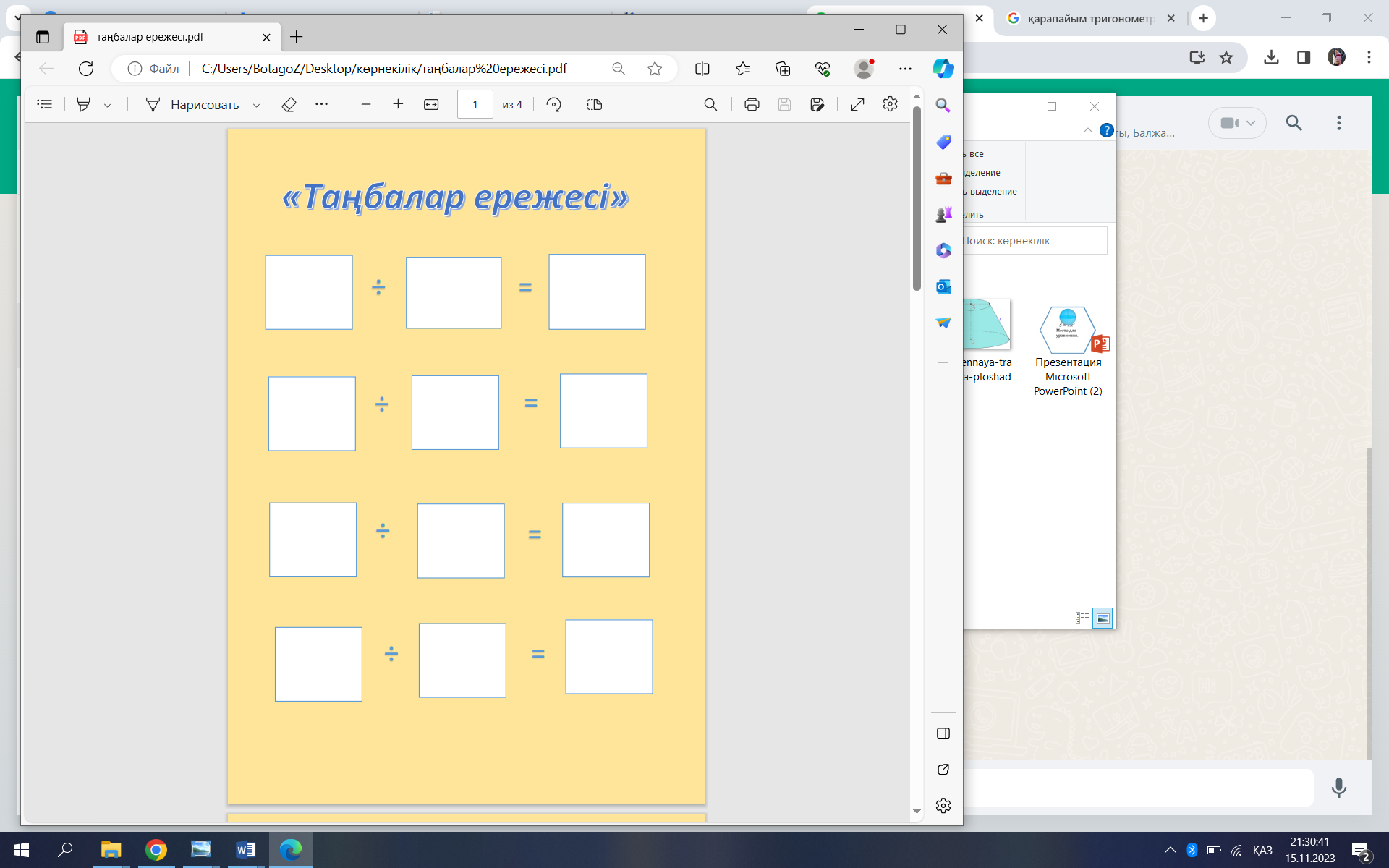Rotate the PDF page
The width and height of the screenshot is (1389, 868).
point(553,105)
